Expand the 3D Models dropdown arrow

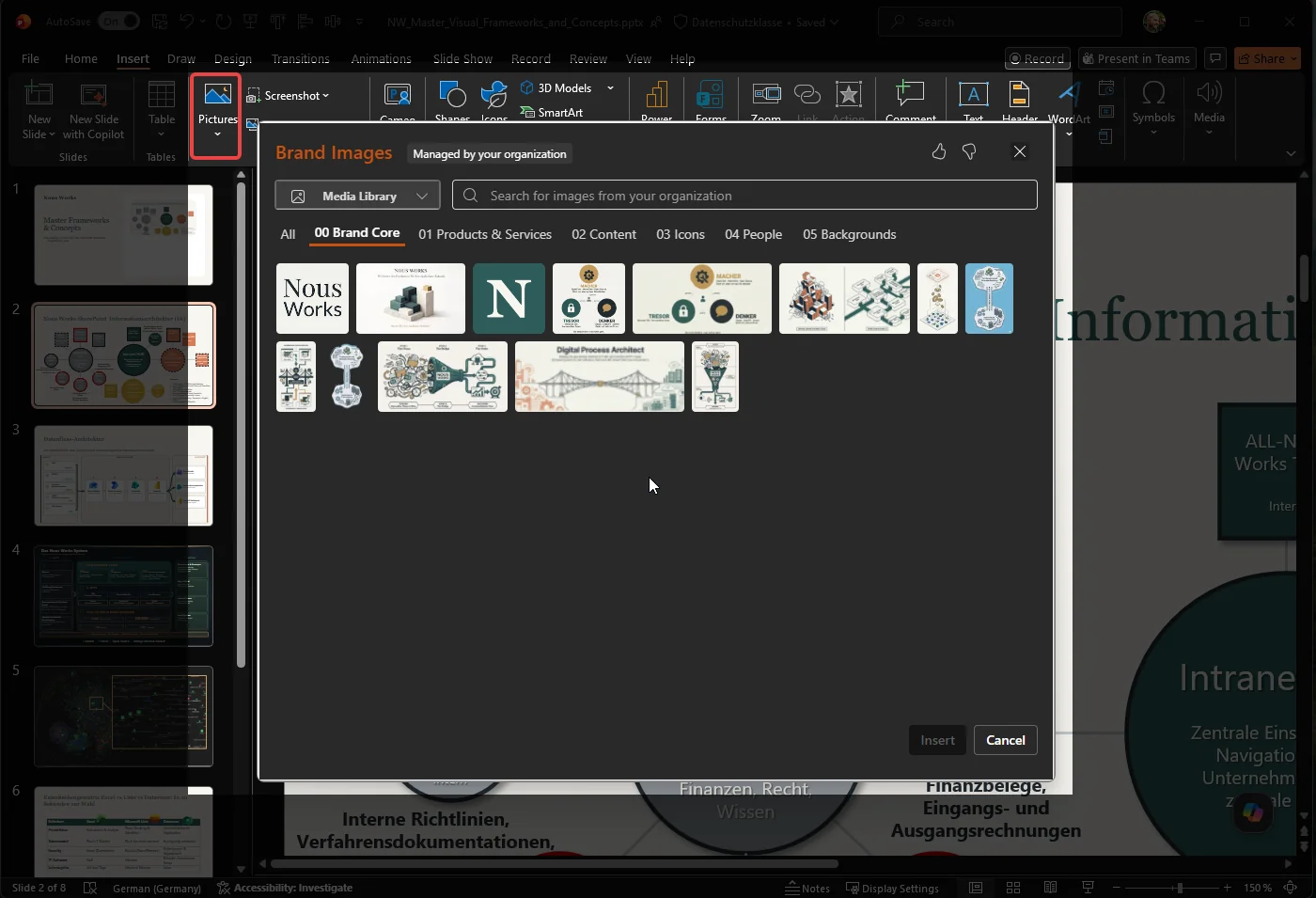tap(611, 87)
